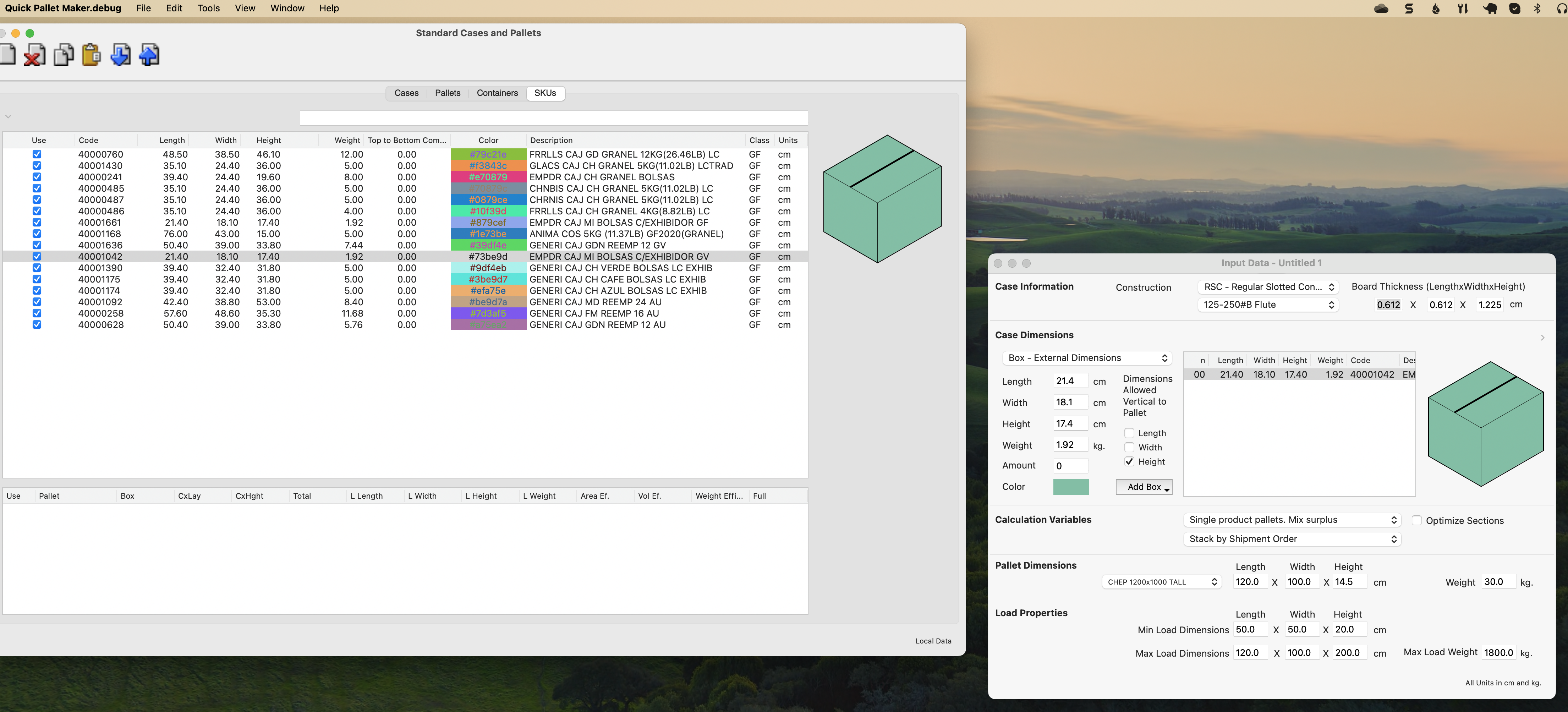Viewport: 1568px width, 712px height.
Task: Click the case Length input field 21.4
Action: point(1070,382)
